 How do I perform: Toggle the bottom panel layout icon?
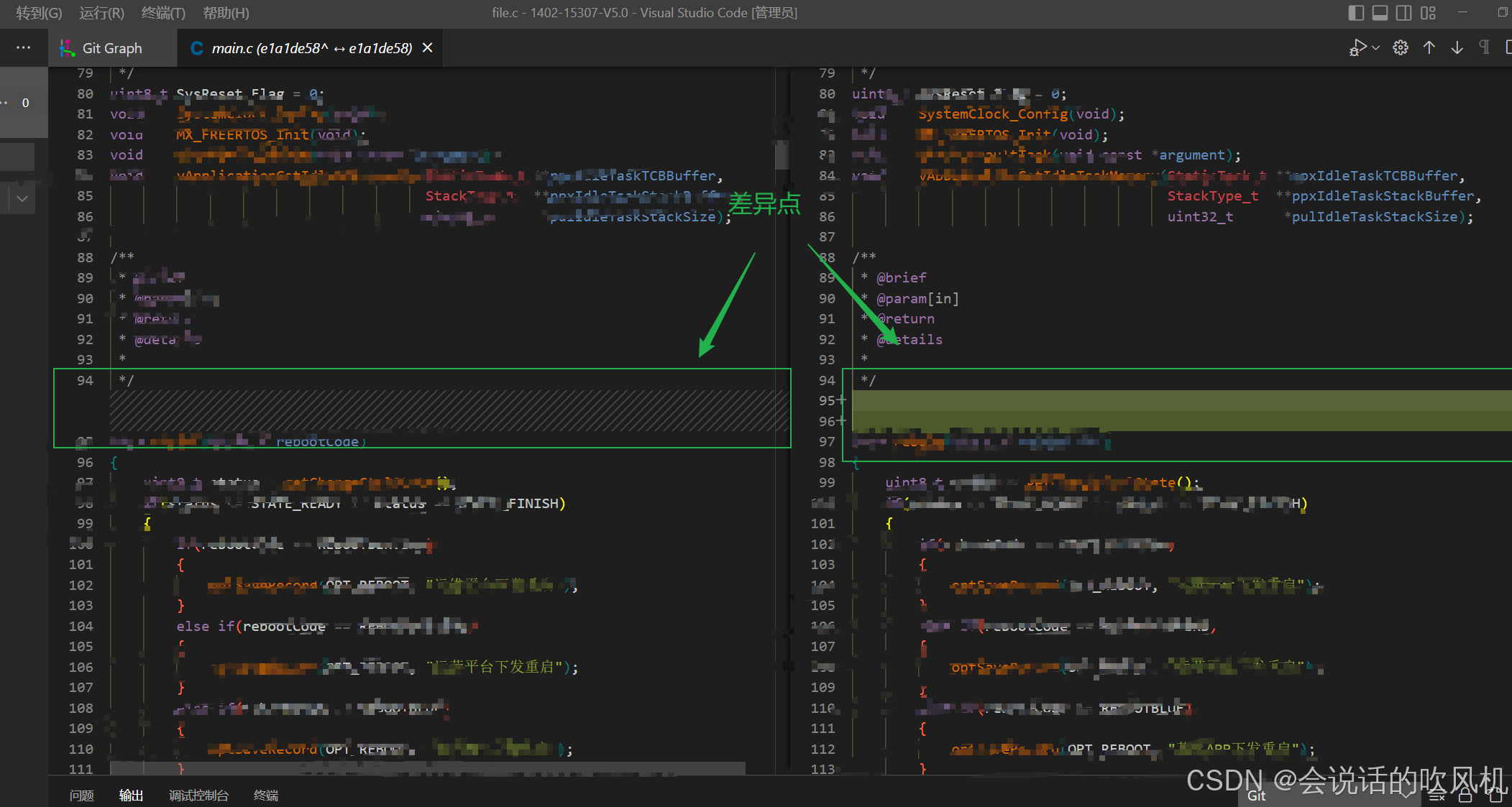pos(1380,13)
